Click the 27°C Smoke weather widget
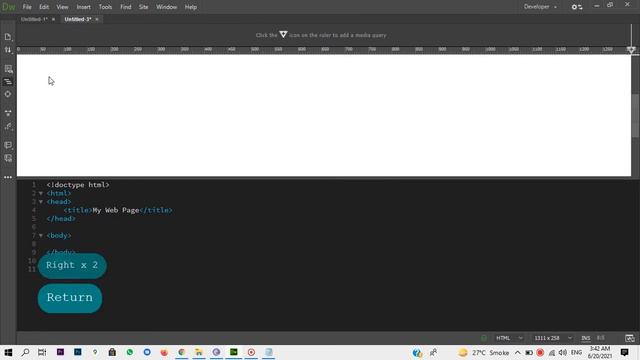Screen dimensions: 640x360 pyautogui.click(x=484, y=352)
